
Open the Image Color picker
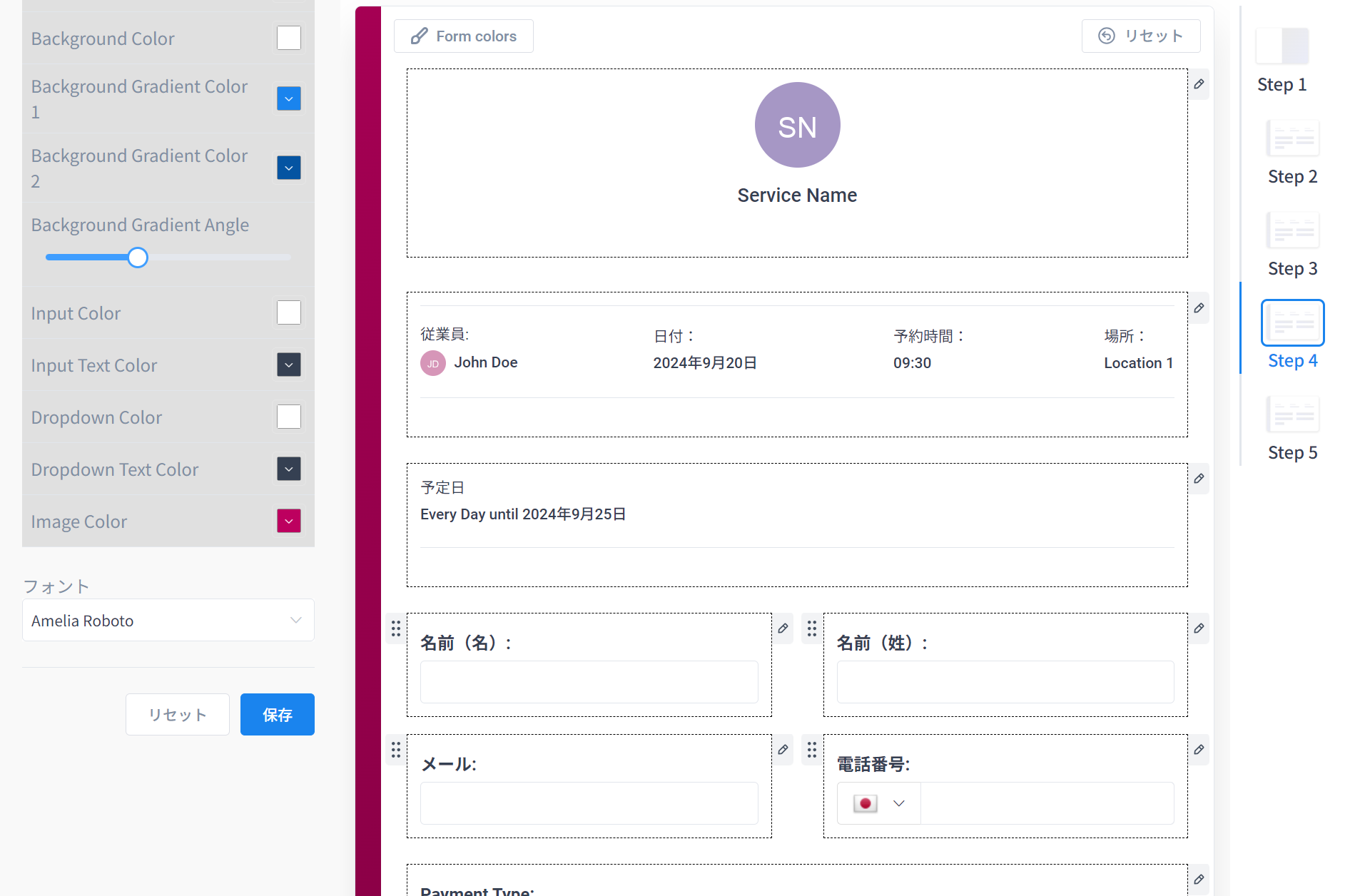[x=289, y=521]
